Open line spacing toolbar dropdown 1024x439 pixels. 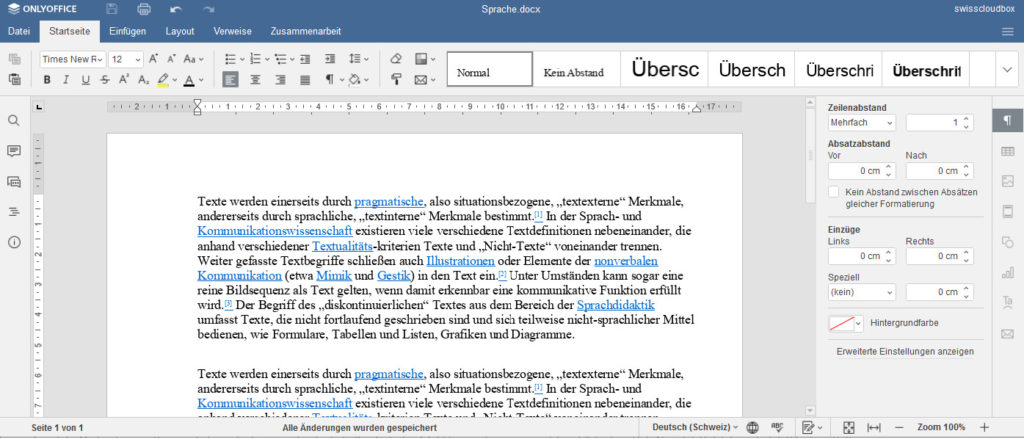[x=359, y=59]
